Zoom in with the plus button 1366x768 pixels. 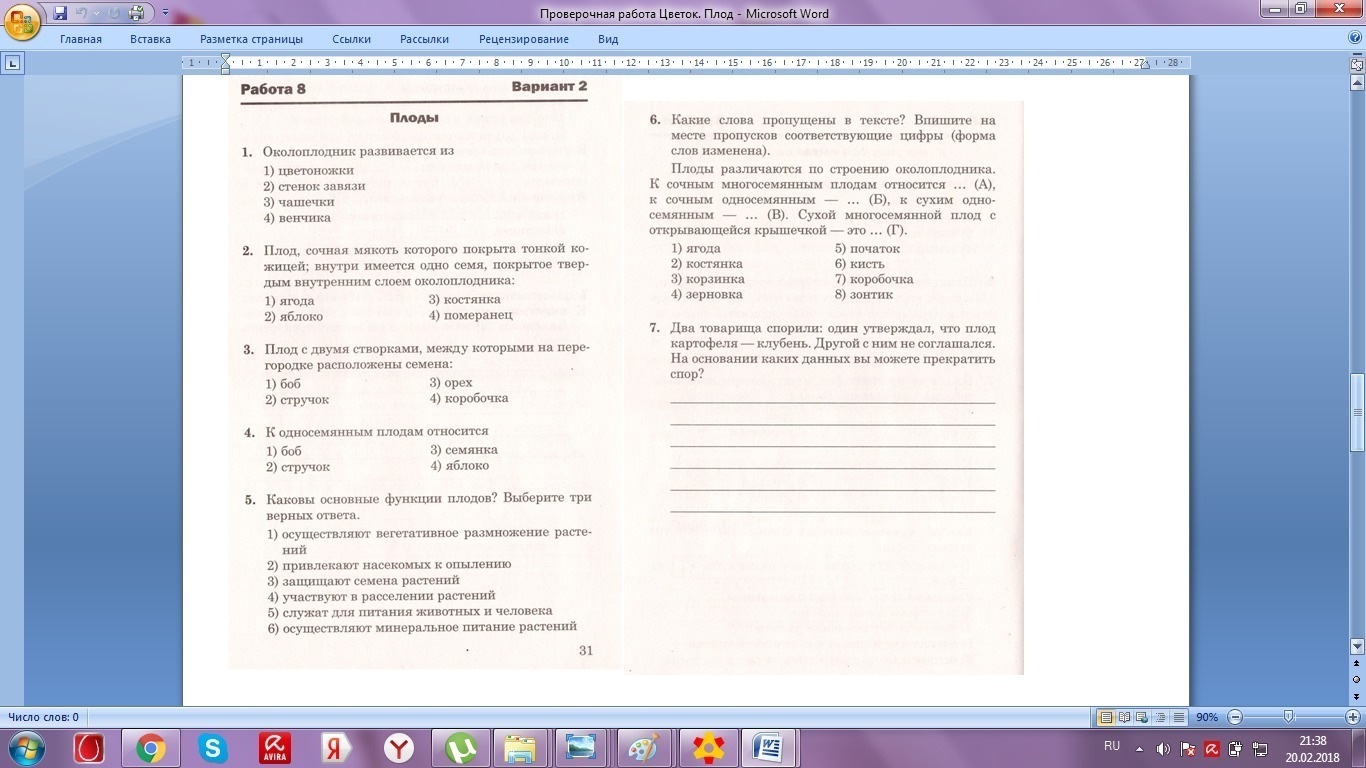click(1354, 717)
